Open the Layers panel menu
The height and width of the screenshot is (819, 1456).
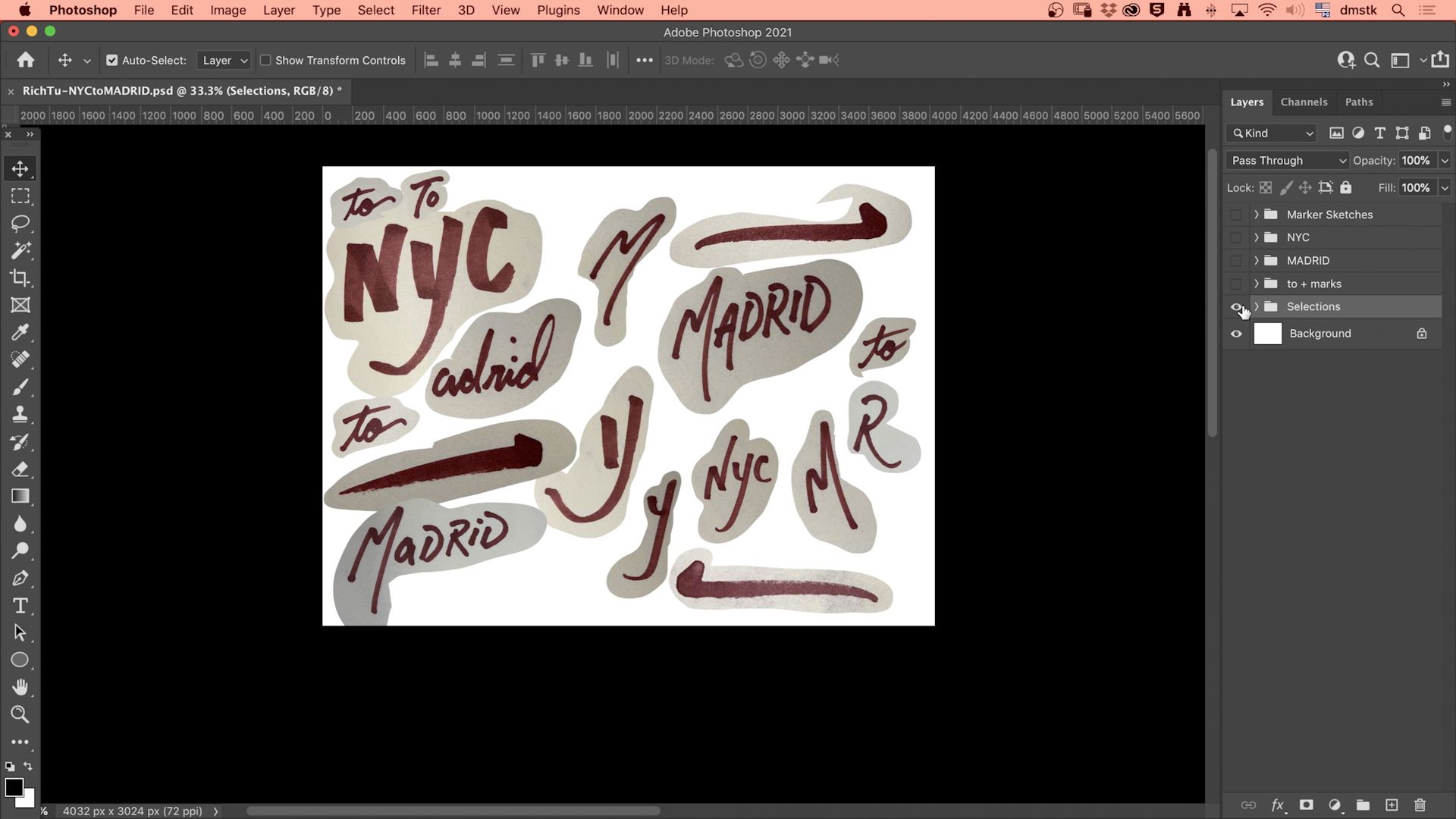(1446, 102)
